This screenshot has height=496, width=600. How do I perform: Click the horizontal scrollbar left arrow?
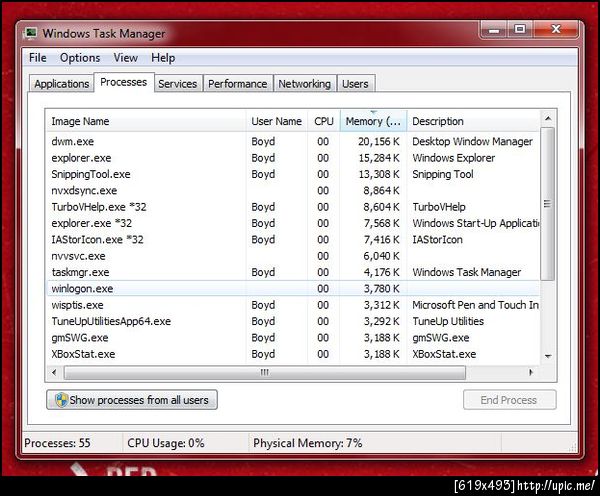click(54, 372)
